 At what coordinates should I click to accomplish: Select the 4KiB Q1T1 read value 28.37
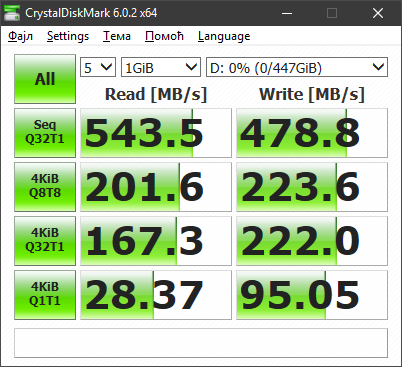coord(156,295)
